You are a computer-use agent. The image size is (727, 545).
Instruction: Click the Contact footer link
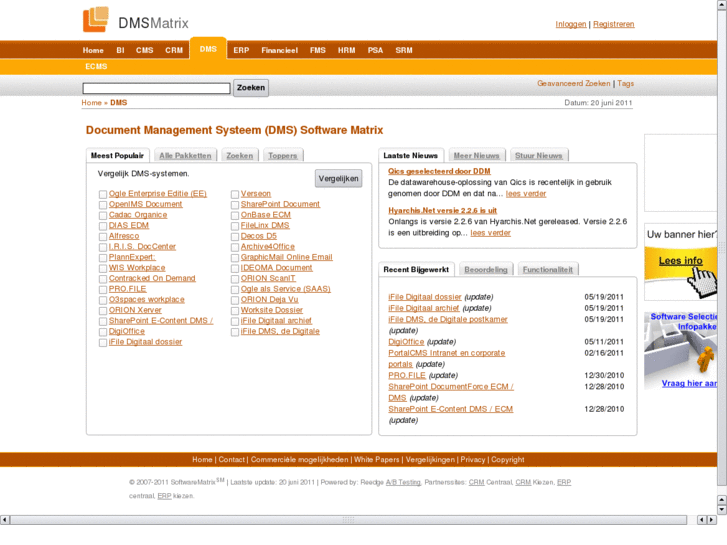231,460
